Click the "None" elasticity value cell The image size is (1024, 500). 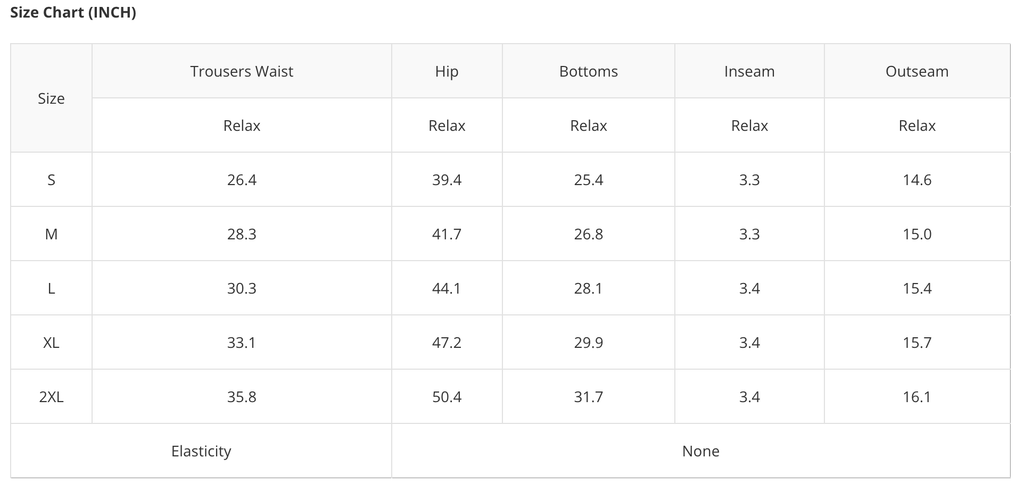pos(700,451)
